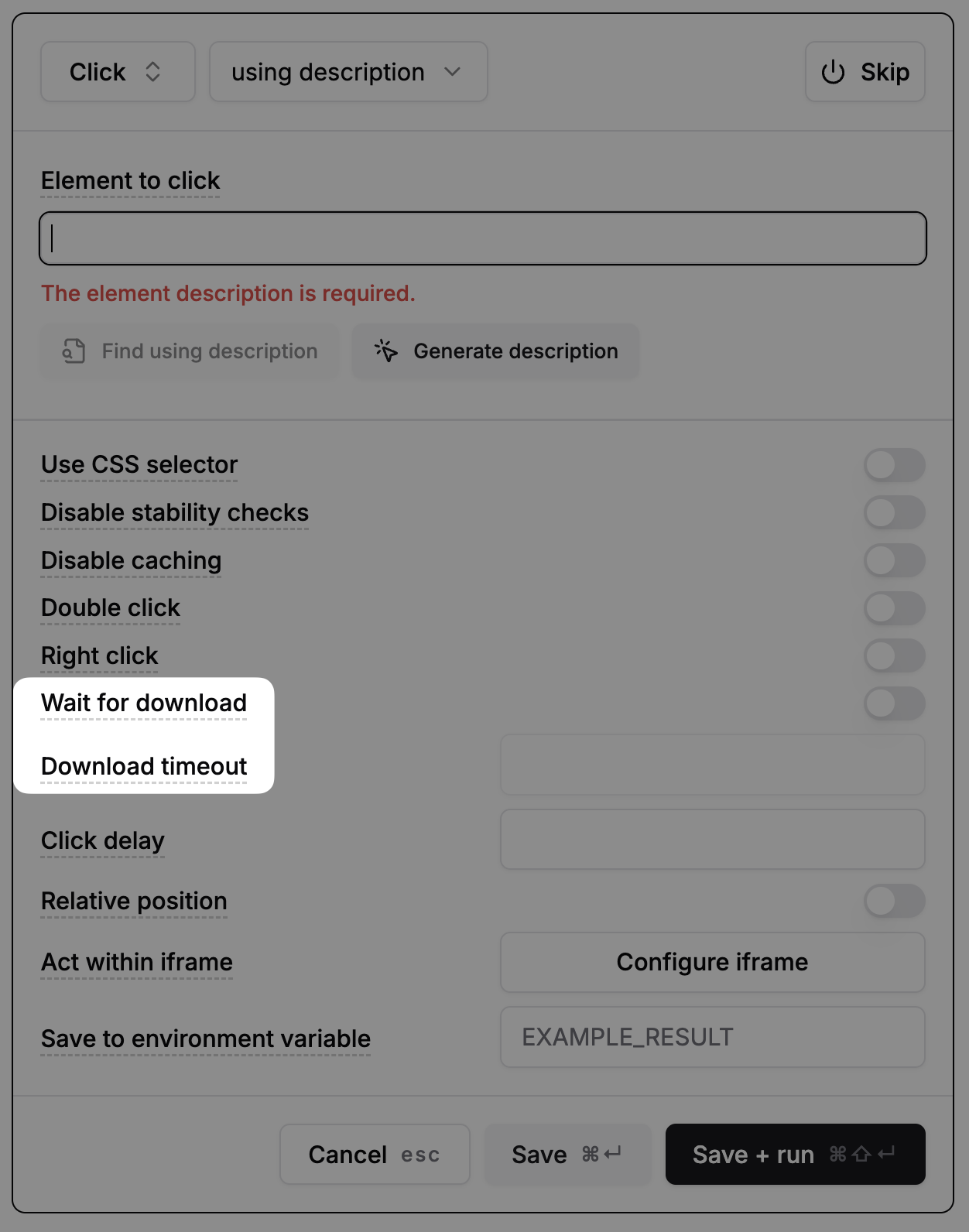This screenshot has width=969, height=1232.
Task: Toggle the Use CSS selector switch
Action: pyautogui.click(x=894, y=465)
